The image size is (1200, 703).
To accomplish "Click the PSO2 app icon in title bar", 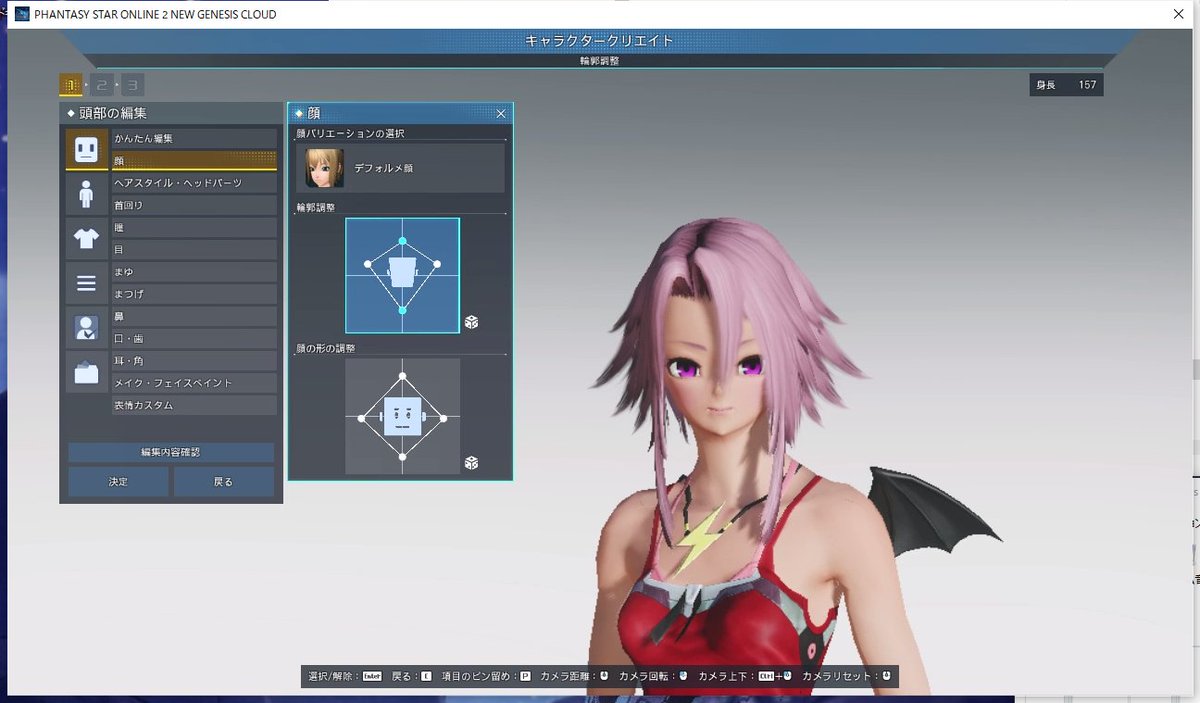I will point(21,14).
